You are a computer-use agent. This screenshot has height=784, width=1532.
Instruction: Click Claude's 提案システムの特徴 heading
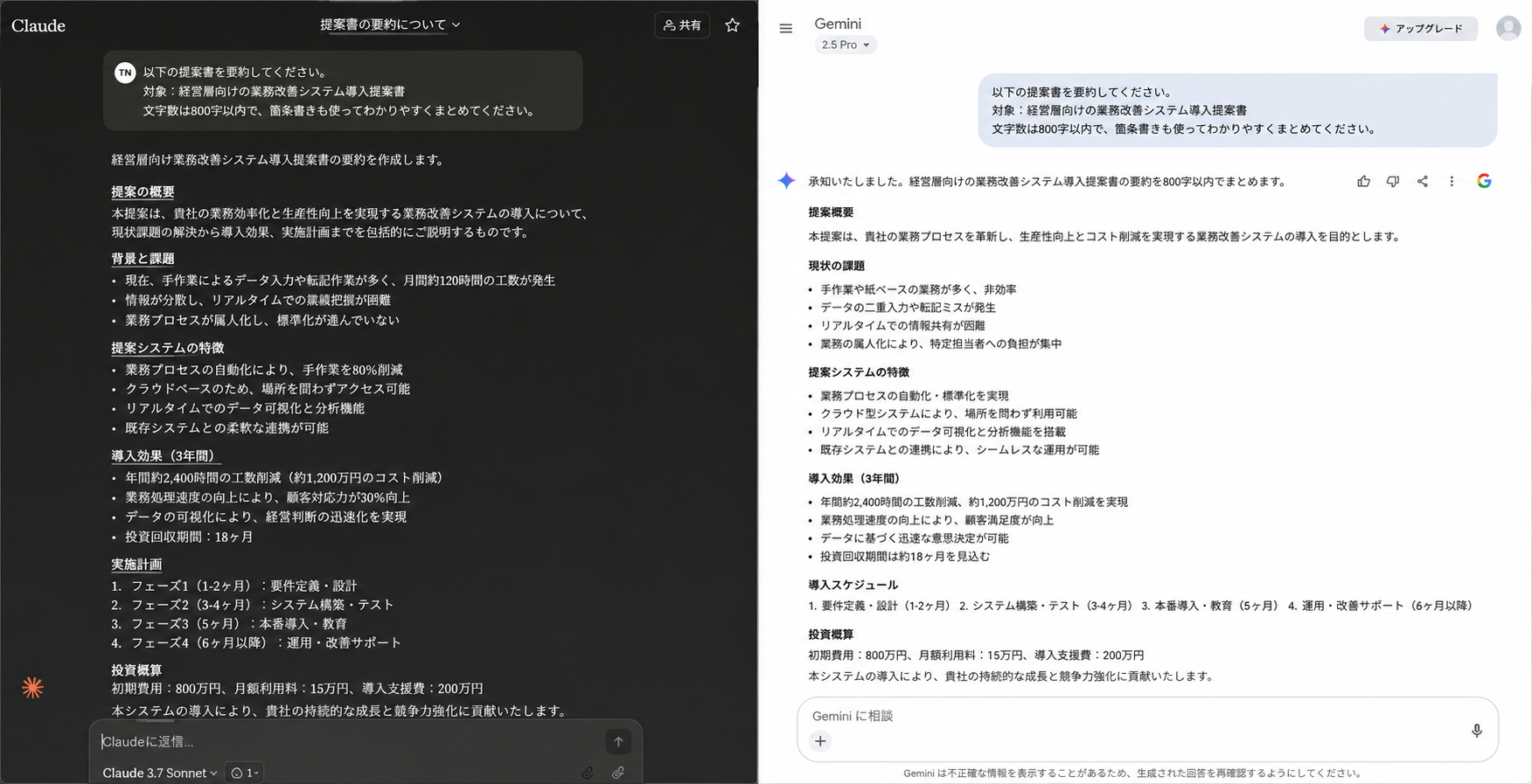168,348
